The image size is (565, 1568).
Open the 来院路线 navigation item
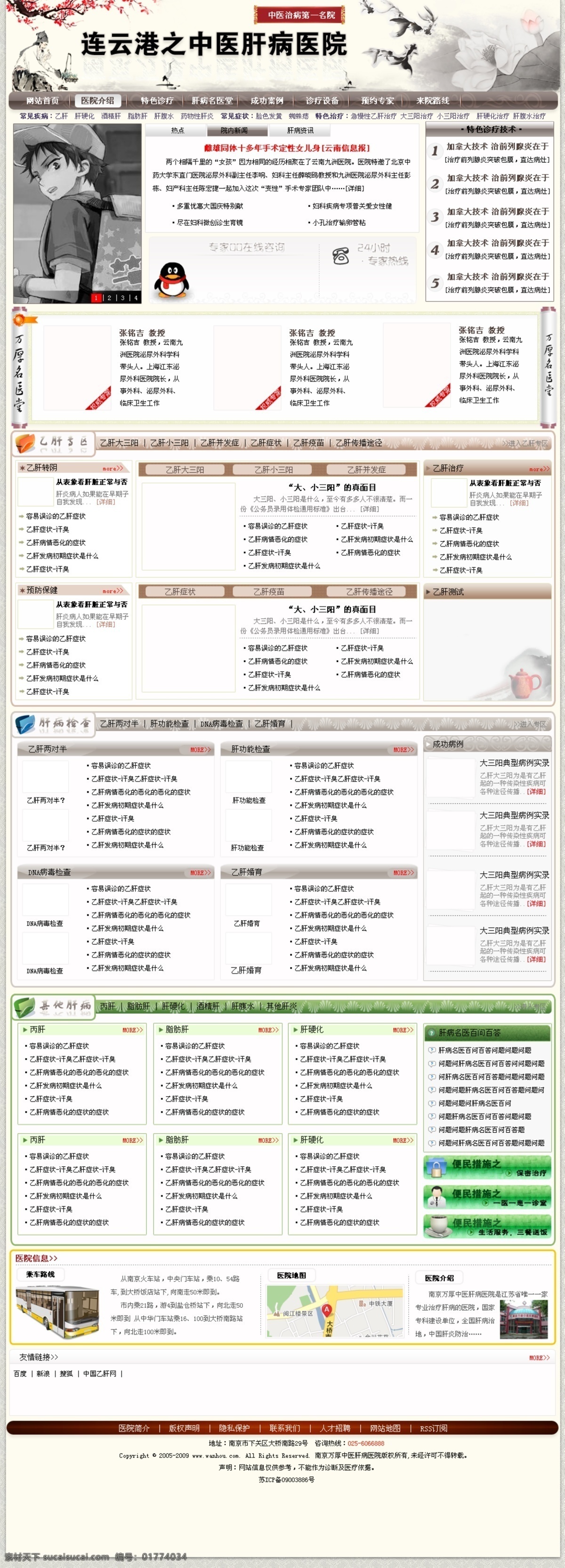(x=433, y=101)
